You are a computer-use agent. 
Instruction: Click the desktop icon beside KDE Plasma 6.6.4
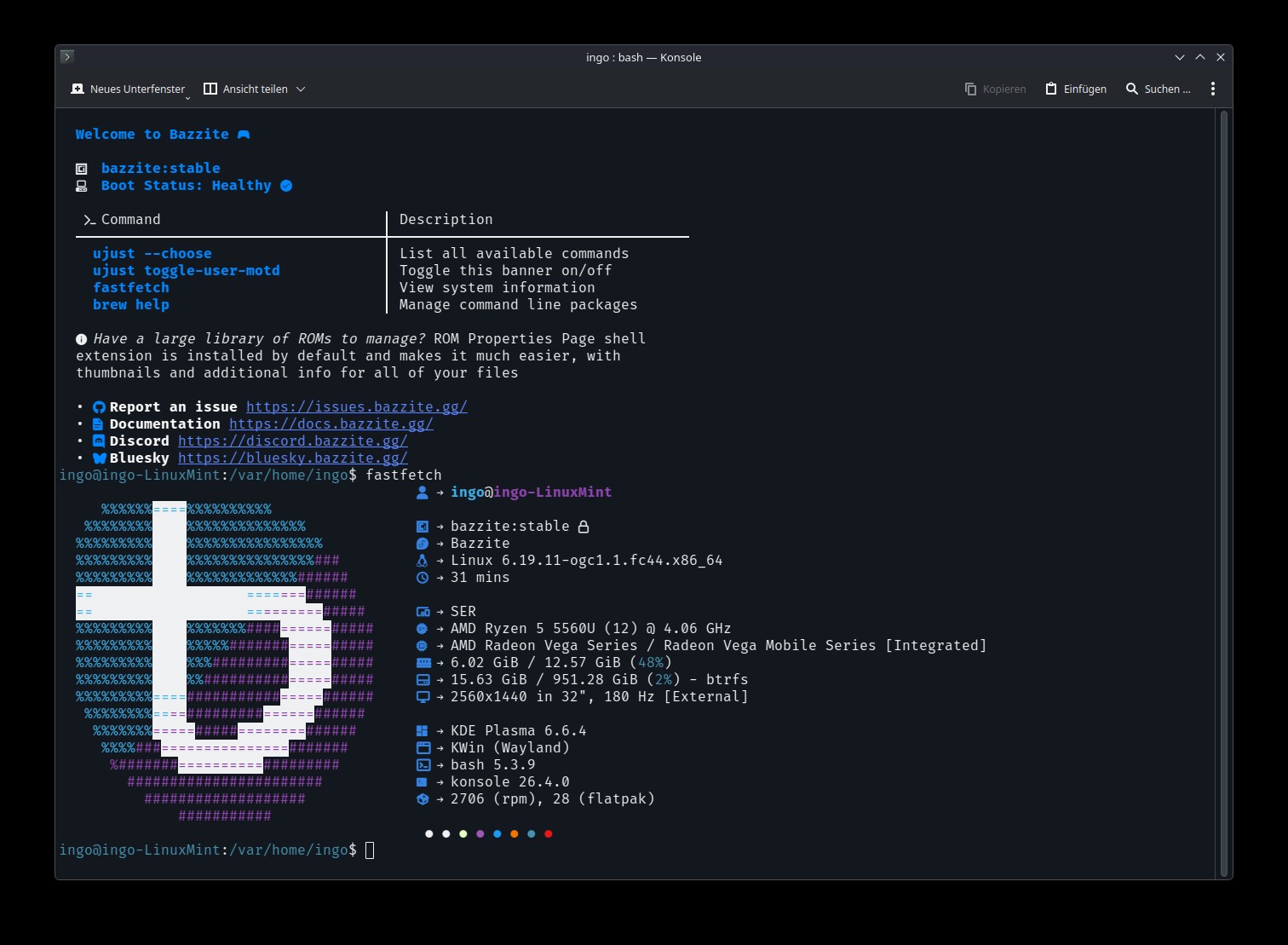coord(422,731)
